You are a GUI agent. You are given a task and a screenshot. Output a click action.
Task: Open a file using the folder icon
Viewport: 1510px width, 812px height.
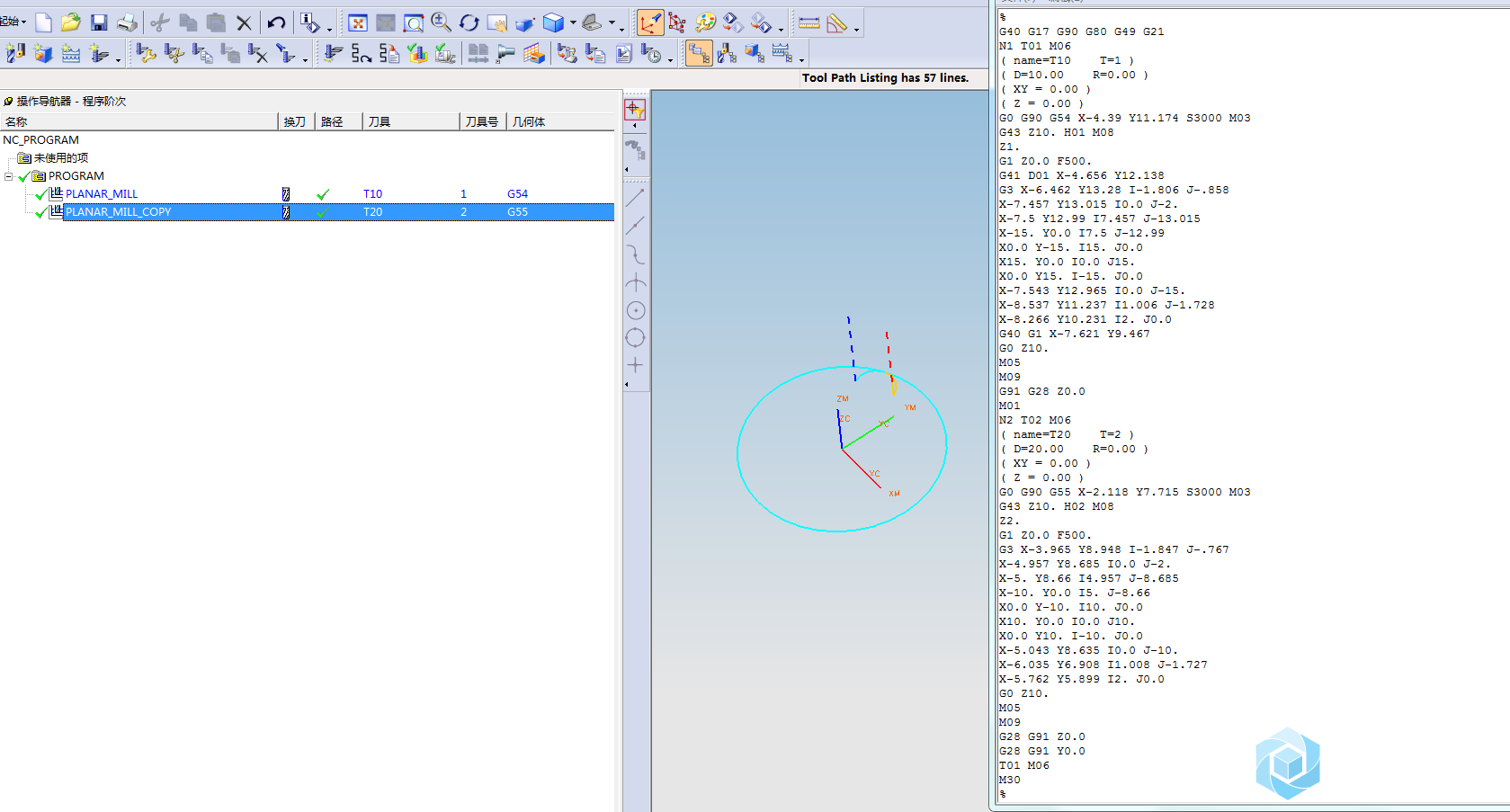tap(71, 22)
